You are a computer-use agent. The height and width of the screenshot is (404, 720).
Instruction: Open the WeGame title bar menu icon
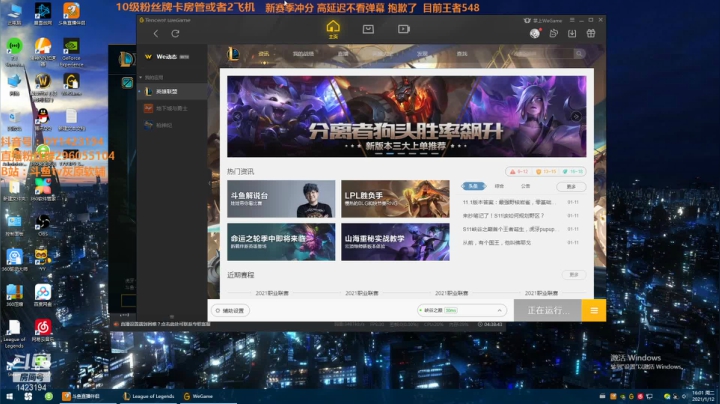pyautogui.click(x=572, y=20)
